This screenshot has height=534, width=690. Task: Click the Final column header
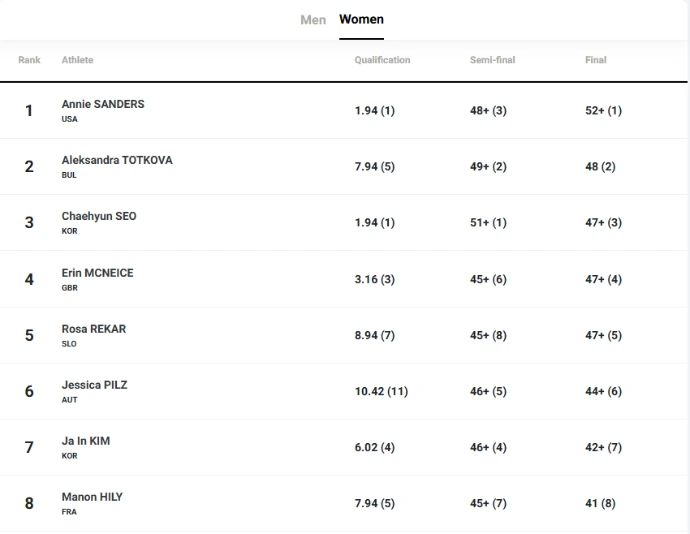[596, 60]
